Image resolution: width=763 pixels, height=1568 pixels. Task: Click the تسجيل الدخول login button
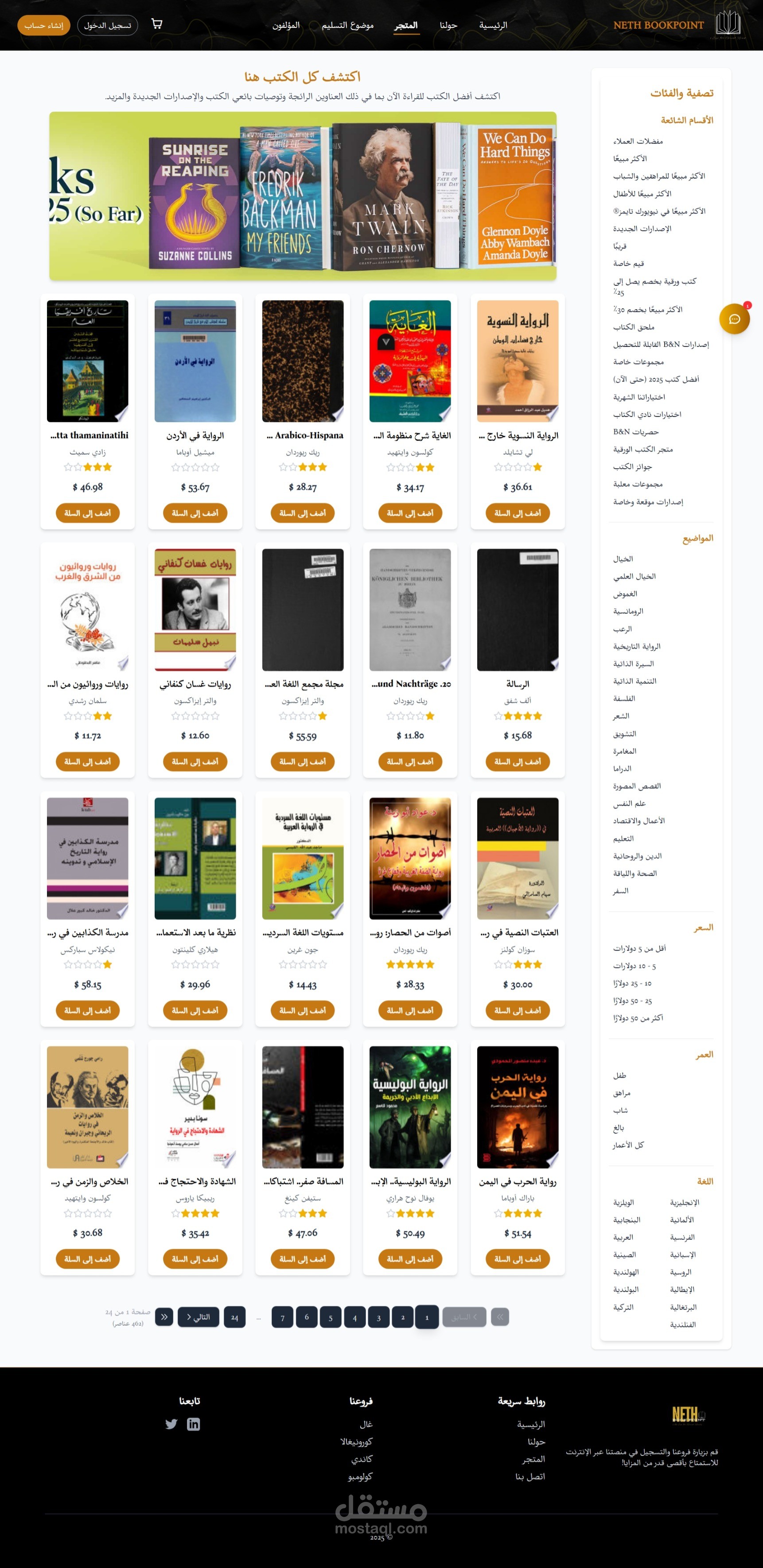point(107,25)
